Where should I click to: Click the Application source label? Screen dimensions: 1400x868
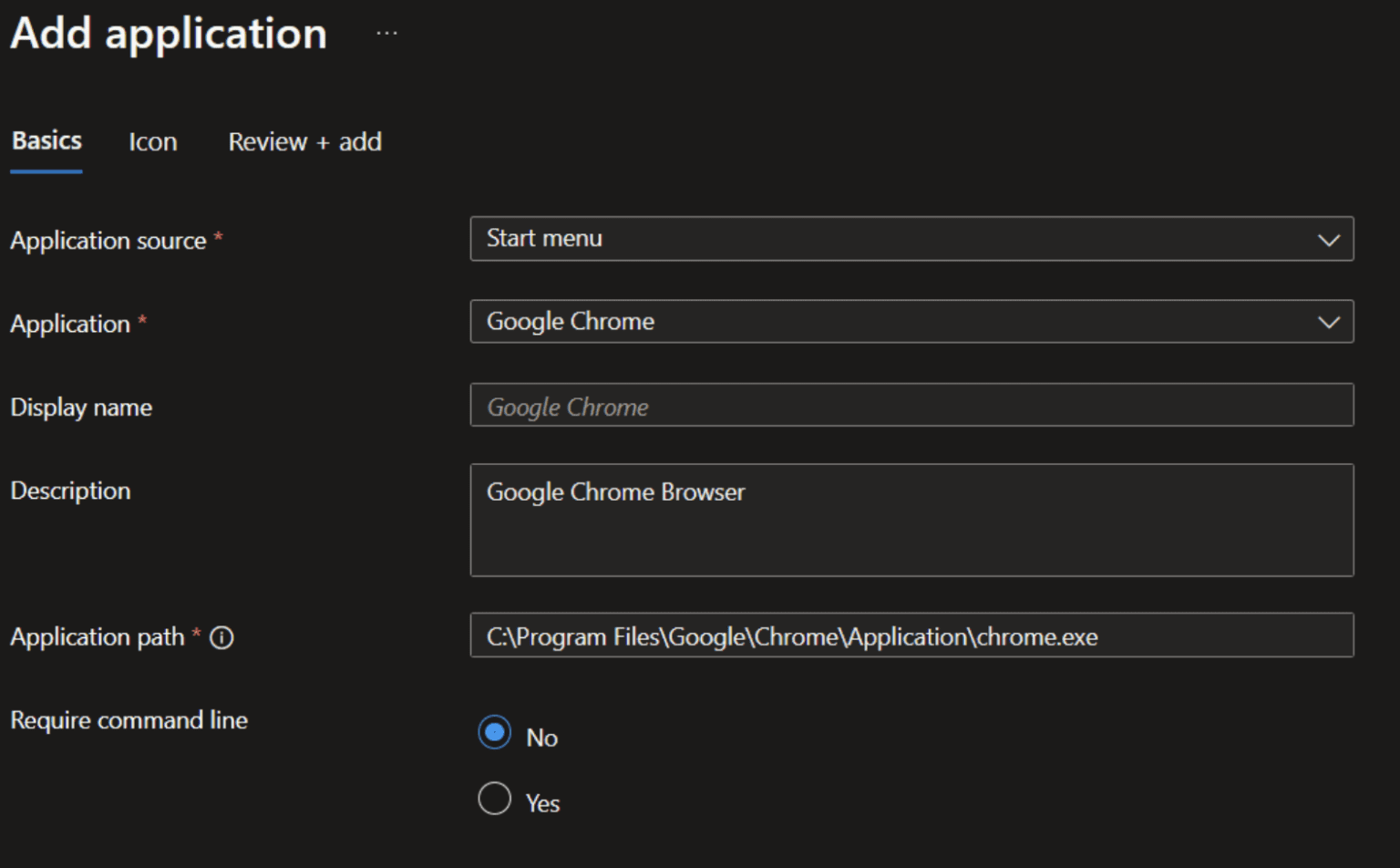tap(108, 241)
